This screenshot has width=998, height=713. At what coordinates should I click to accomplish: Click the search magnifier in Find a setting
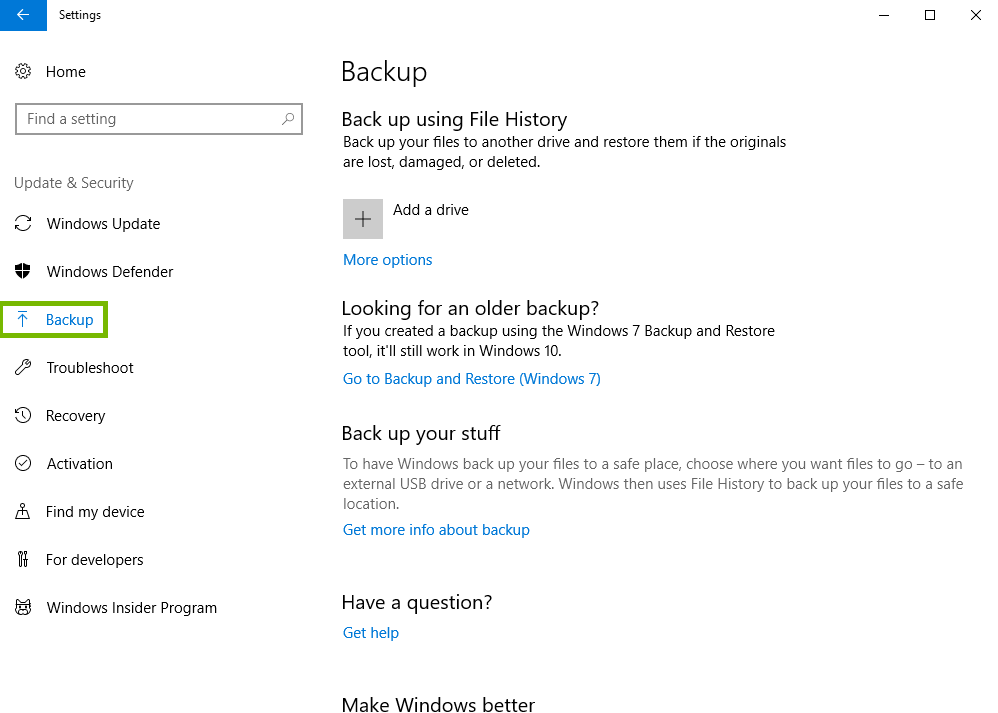pyautogui.click(x=288, y=118)
